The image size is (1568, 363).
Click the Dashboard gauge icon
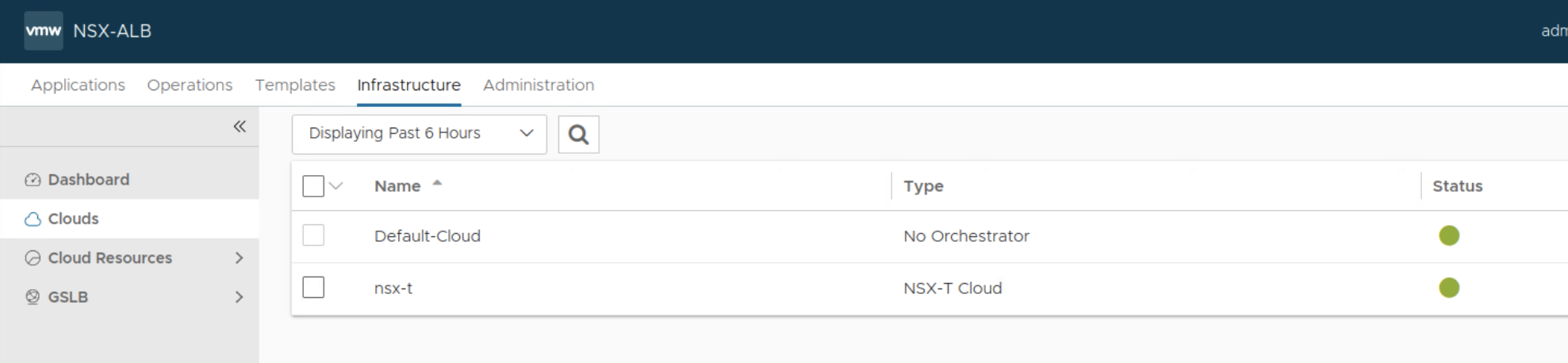click(x=33, y=180)
